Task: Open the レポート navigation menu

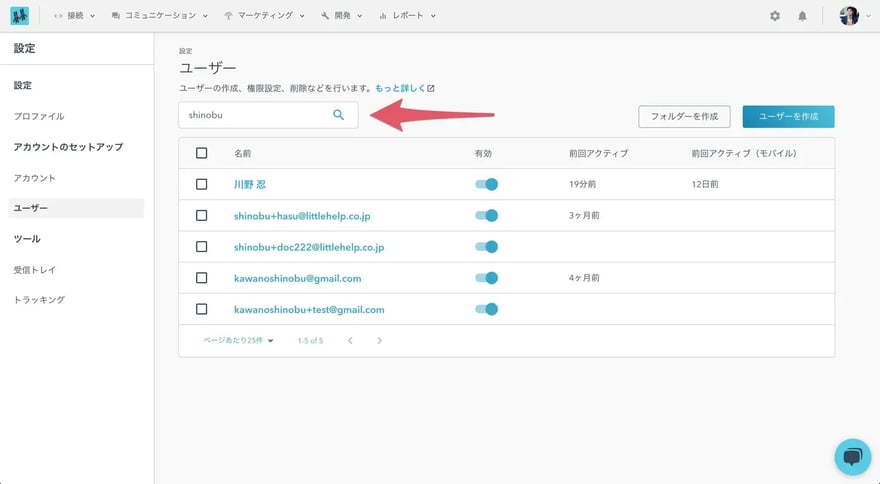Action: pos(408,16)
